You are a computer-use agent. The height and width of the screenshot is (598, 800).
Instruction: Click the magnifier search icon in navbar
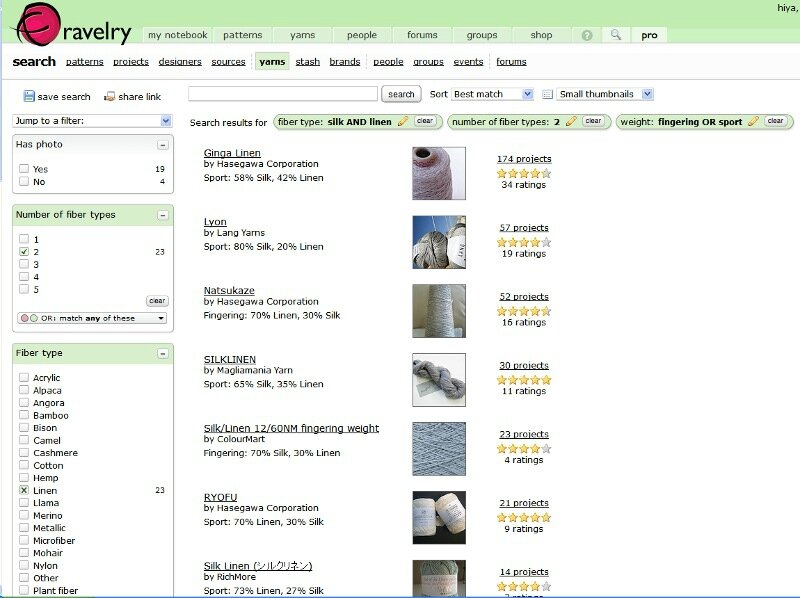pyautogui.click(x=616, y=35)
